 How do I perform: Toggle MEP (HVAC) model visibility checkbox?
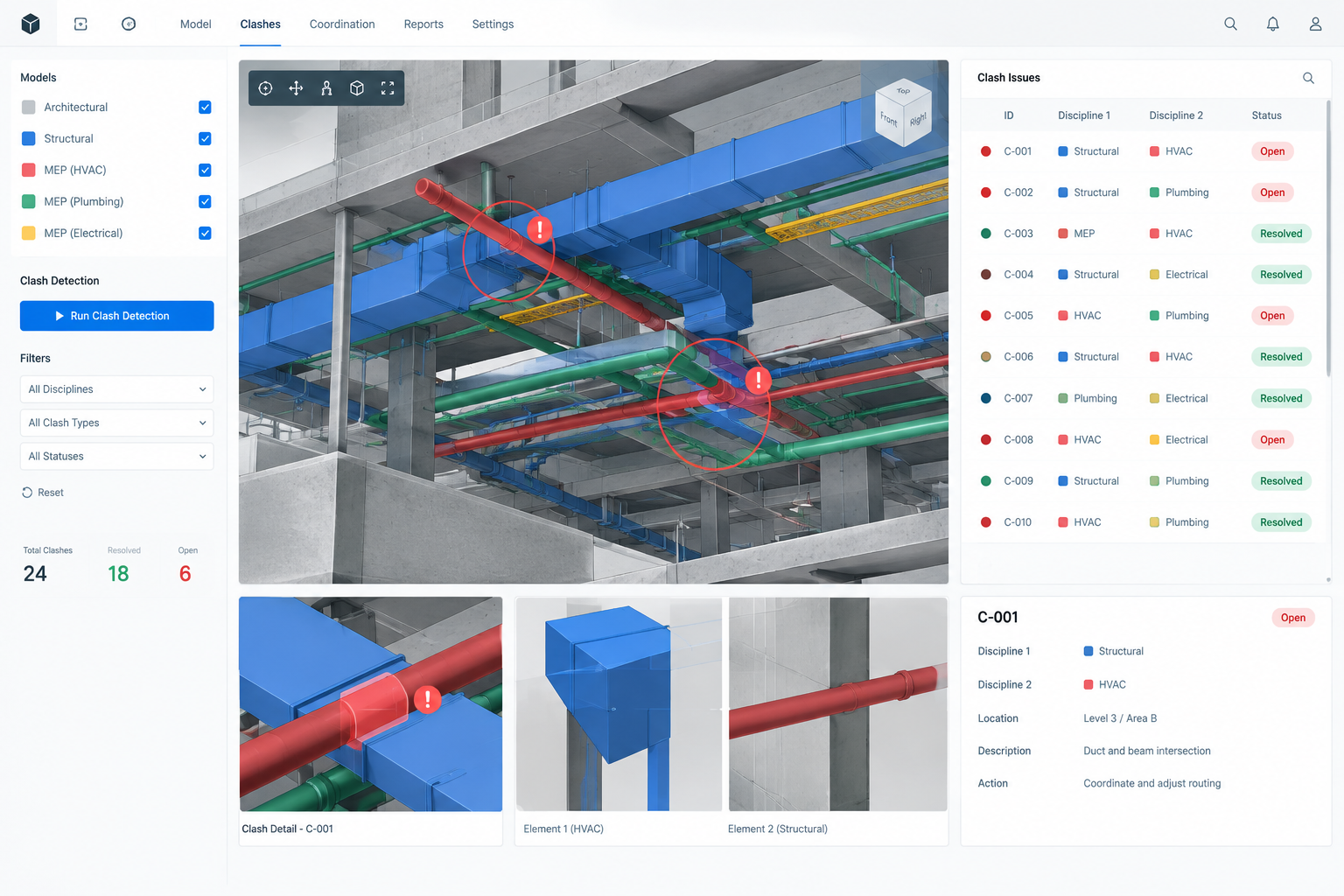(205, 171)
